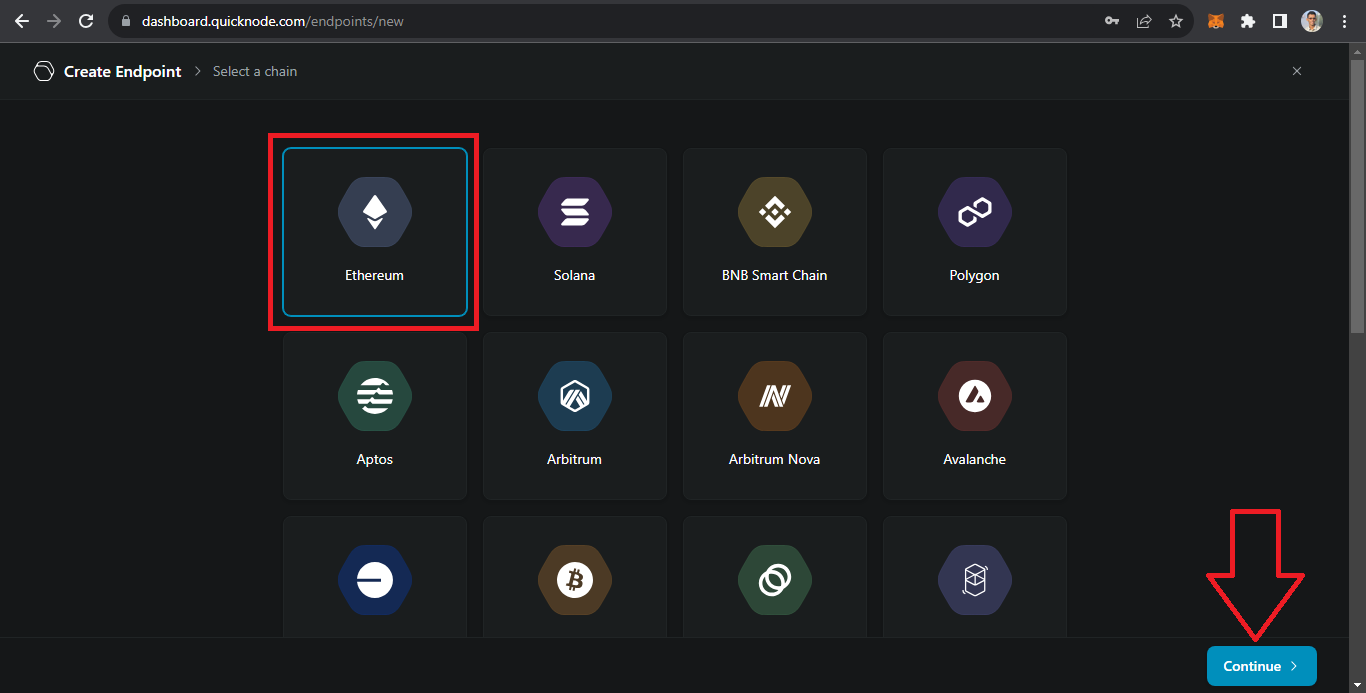The image size is (1366, 693).
Task: Pick the Arbitrum Nova chain icon
Action: 775,397
